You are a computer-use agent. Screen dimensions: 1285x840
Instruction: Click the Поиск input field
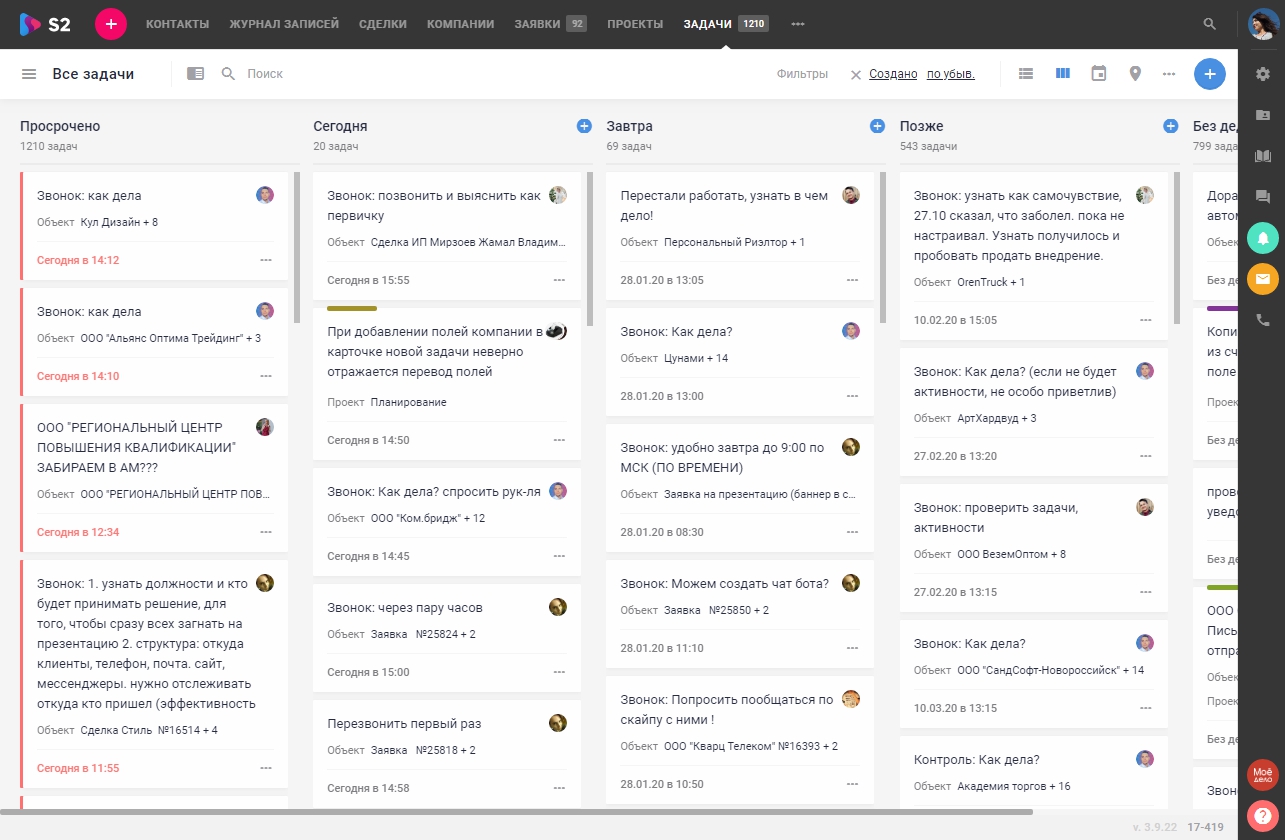(x=265, y=73)
